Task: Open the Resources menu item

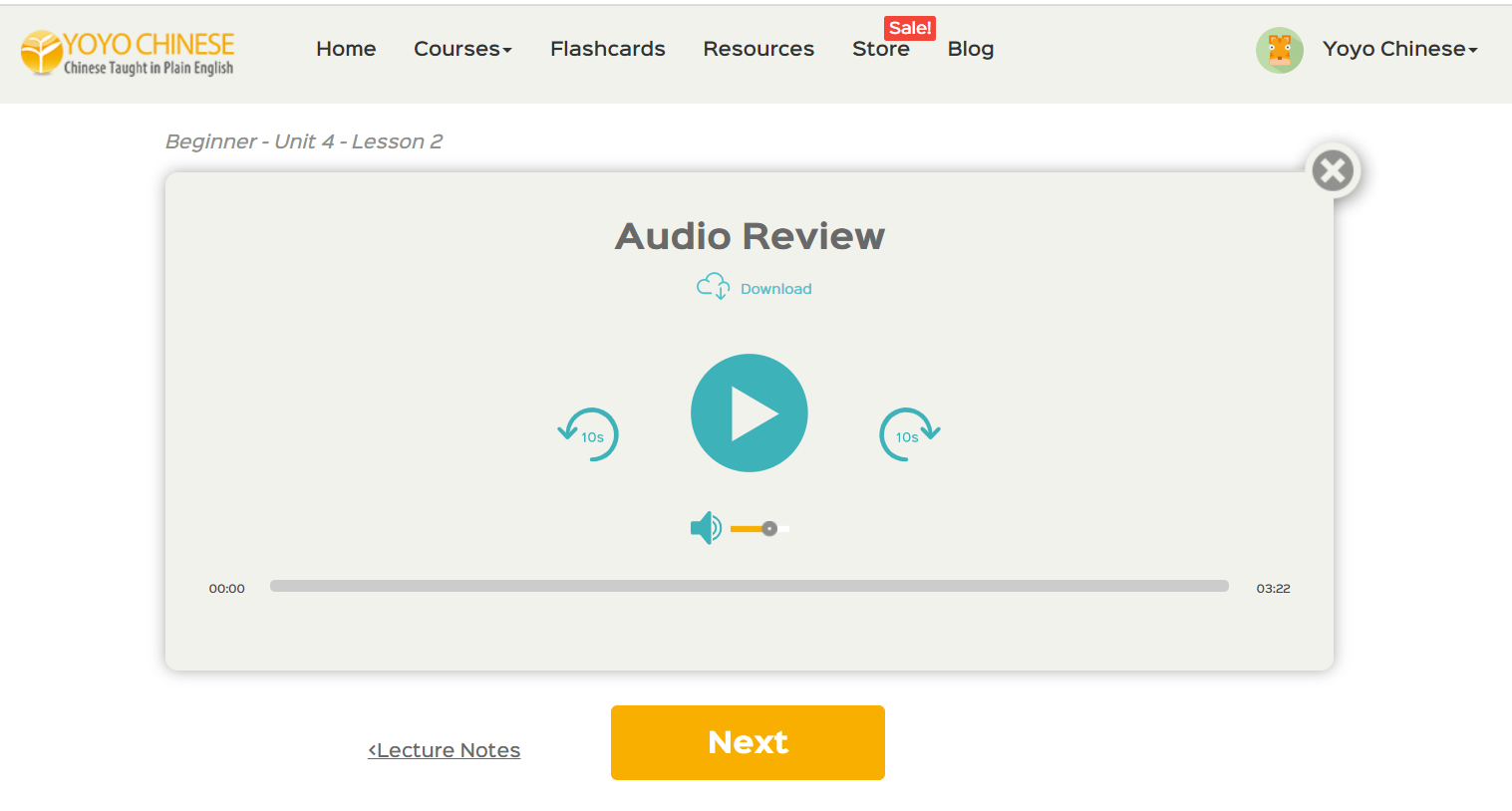Action: click(758, 49)
